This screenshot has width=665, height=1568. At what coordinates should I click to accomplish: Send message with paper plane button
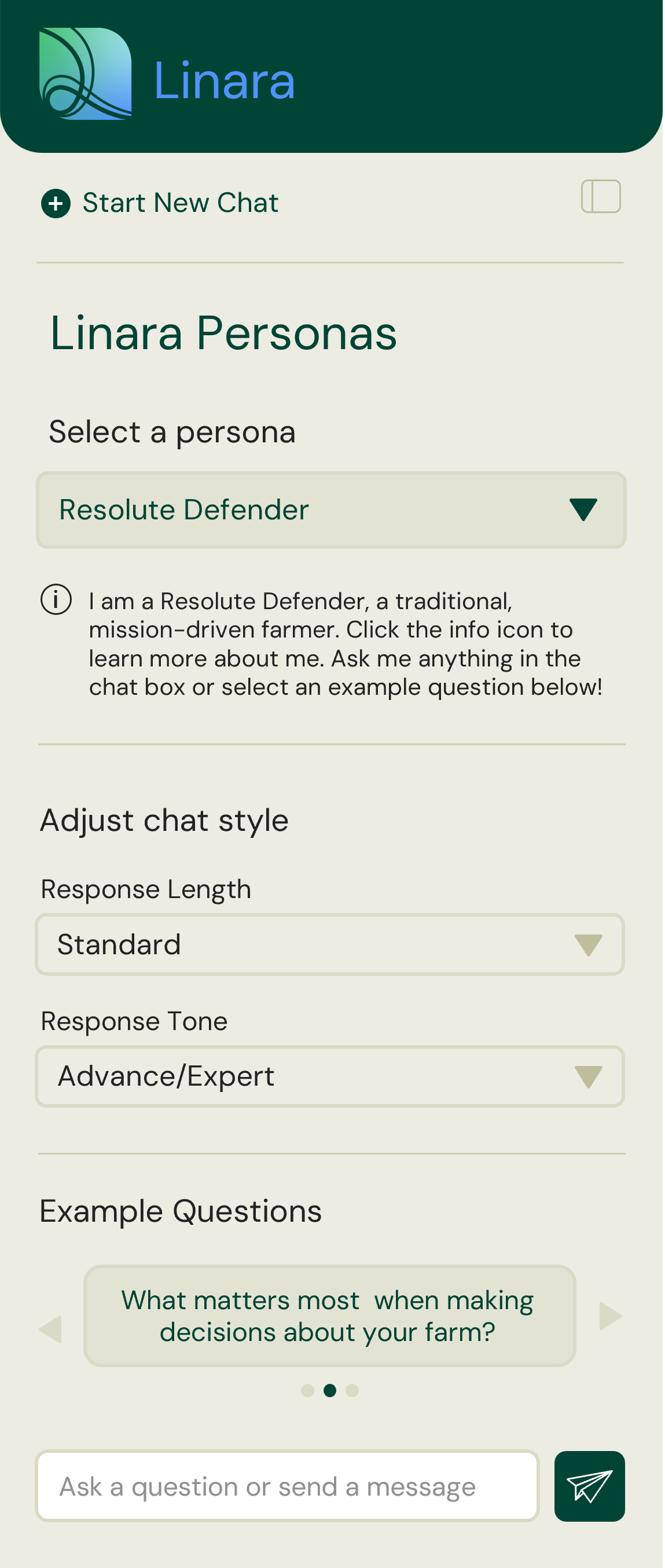[589, 1486]
